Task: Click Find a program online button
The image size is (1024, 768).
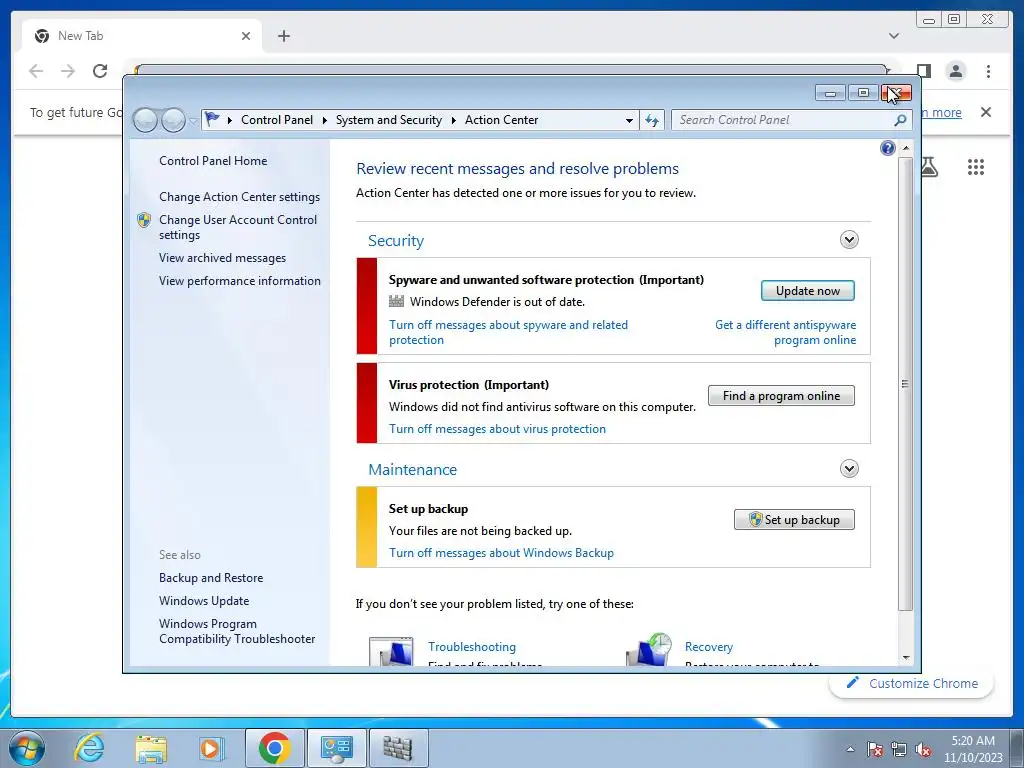Action: (781, 396)
